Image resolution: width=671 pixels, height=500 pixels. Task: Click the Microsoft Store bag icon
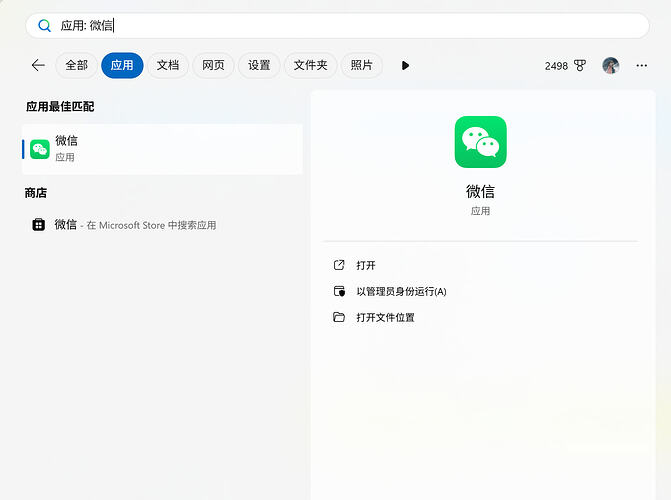(x=39, y=224)
